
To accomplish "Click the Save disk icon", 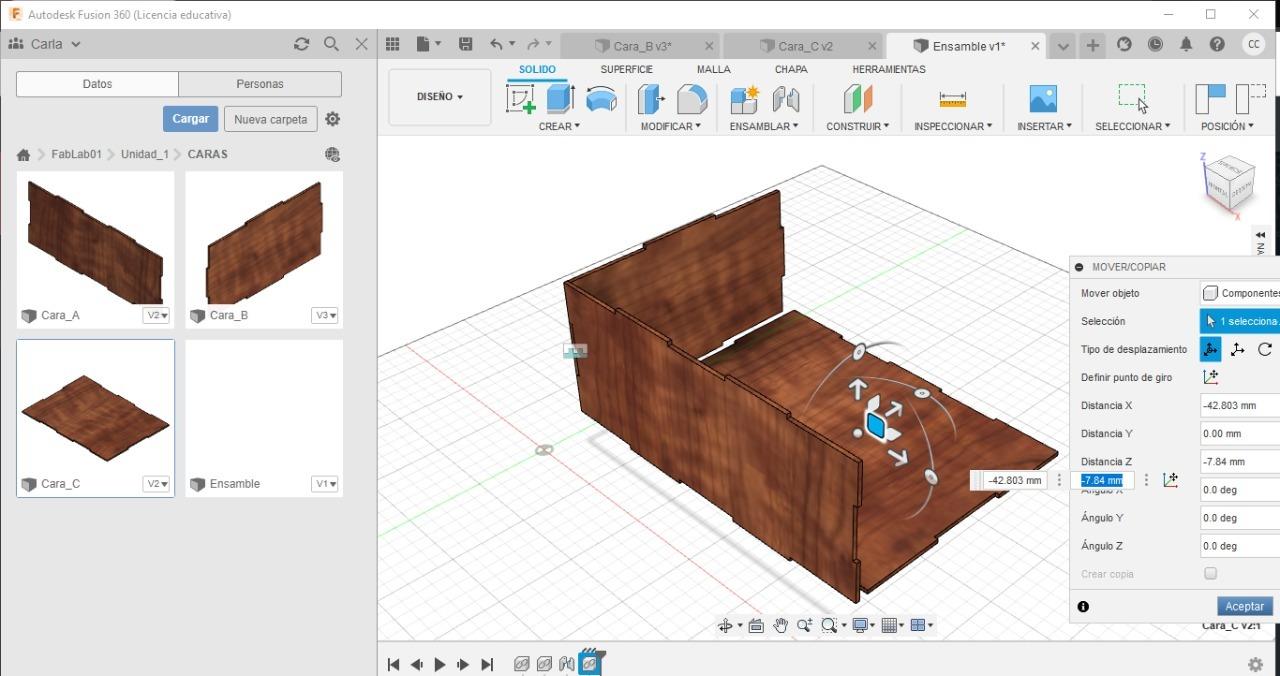I will coord(465,44).
